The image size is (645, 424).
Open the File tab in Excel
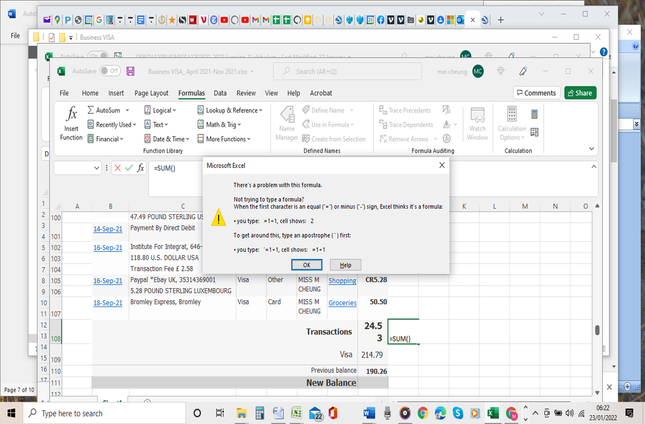[x=64, y=93]
